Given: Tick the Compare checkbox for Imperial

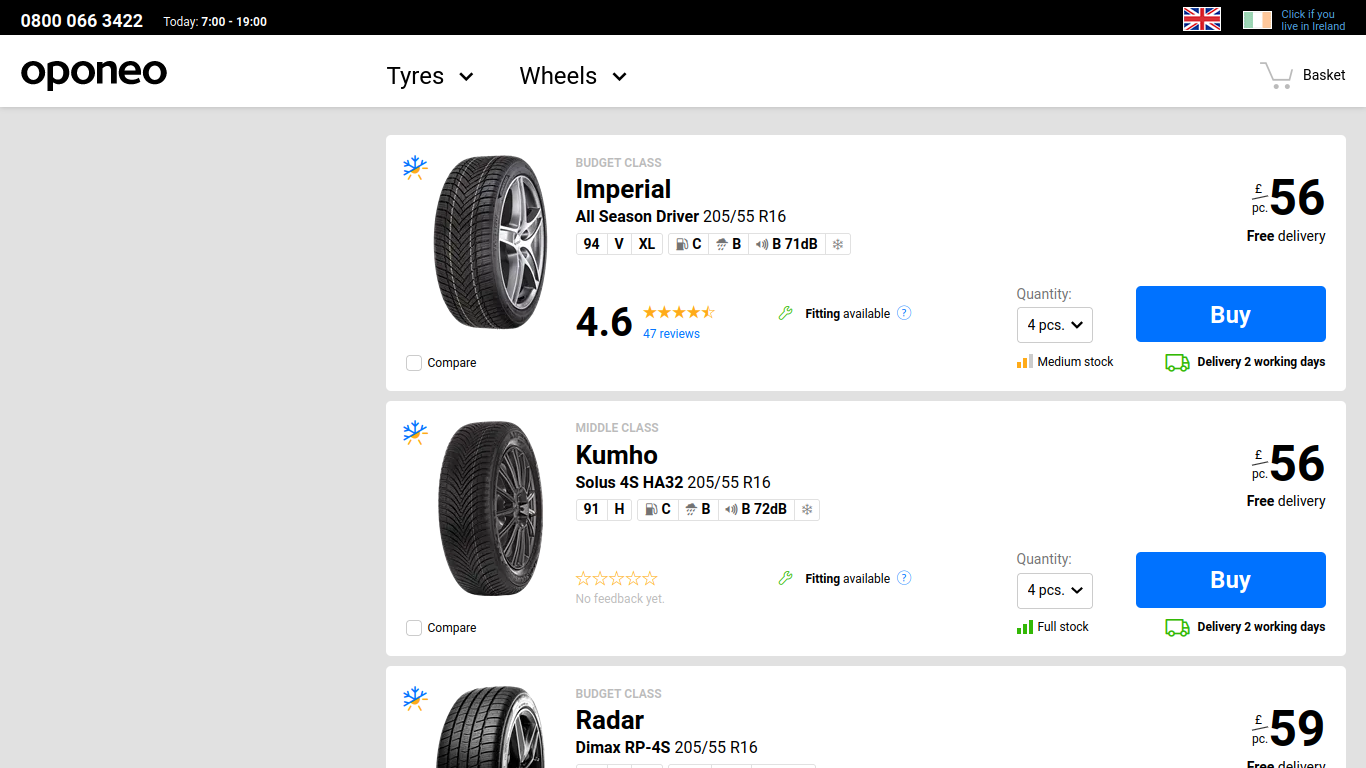Looking at the screenshot, I should point(414,363).
